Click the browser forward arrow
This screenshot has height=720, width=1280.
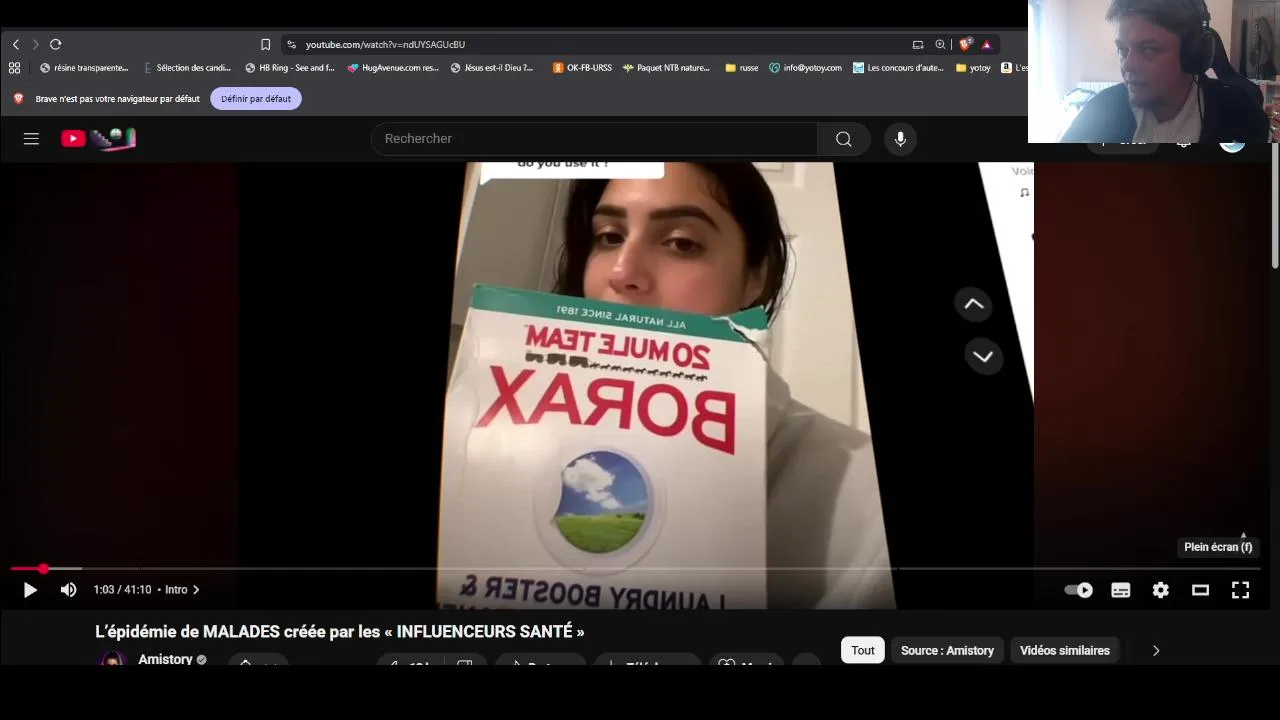pyautogui.click(x=35, y=44)
